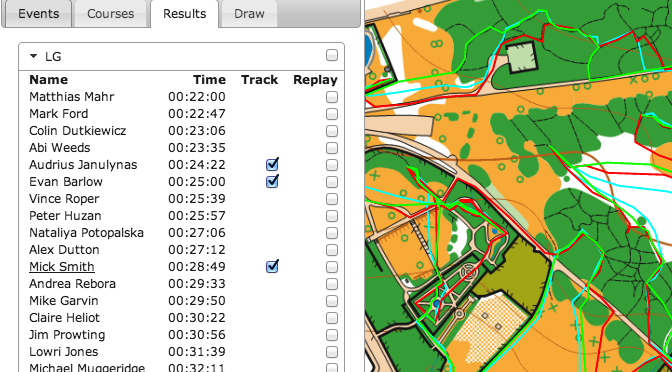This screenshot has width=672, height=372.
Task: Tick replay checkbox for Nataliya Potopalska
Action: (x=331, y=233)
